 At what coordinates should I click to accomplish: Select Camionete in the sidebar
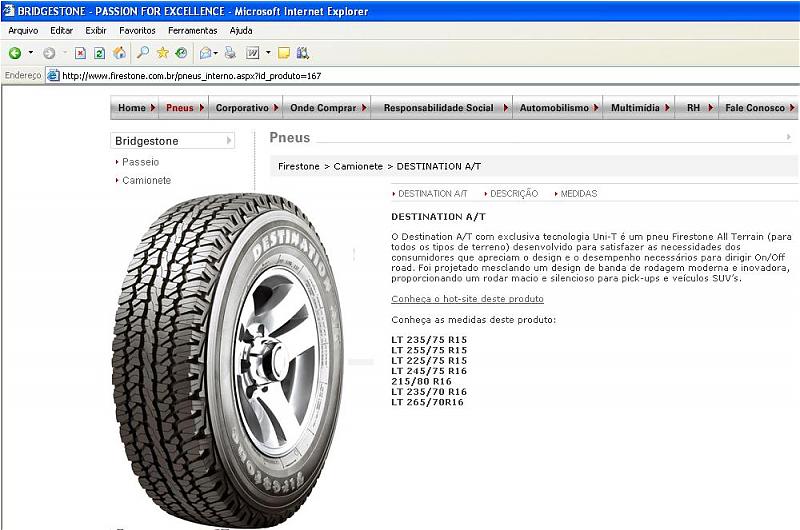146,180
